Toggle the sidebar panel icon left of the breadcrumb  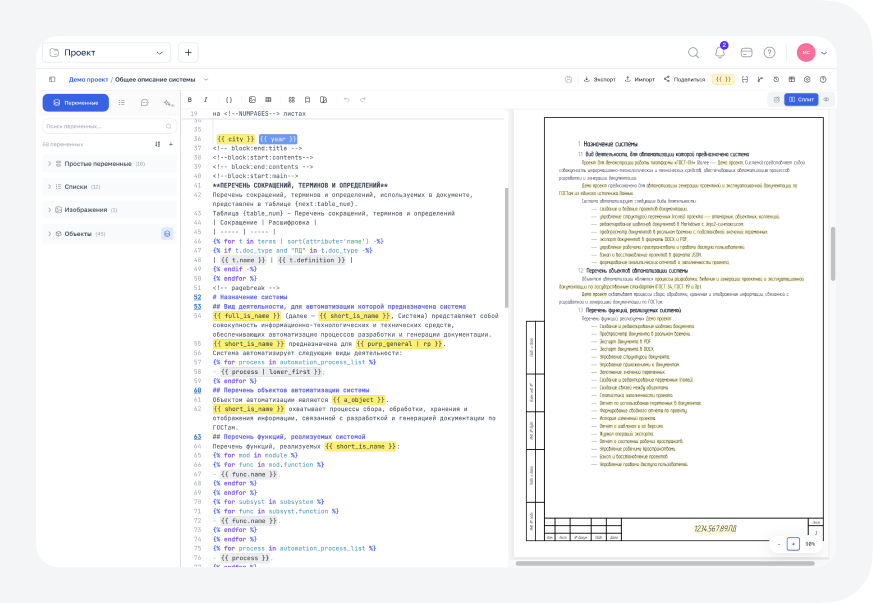[x=52, y=80]
